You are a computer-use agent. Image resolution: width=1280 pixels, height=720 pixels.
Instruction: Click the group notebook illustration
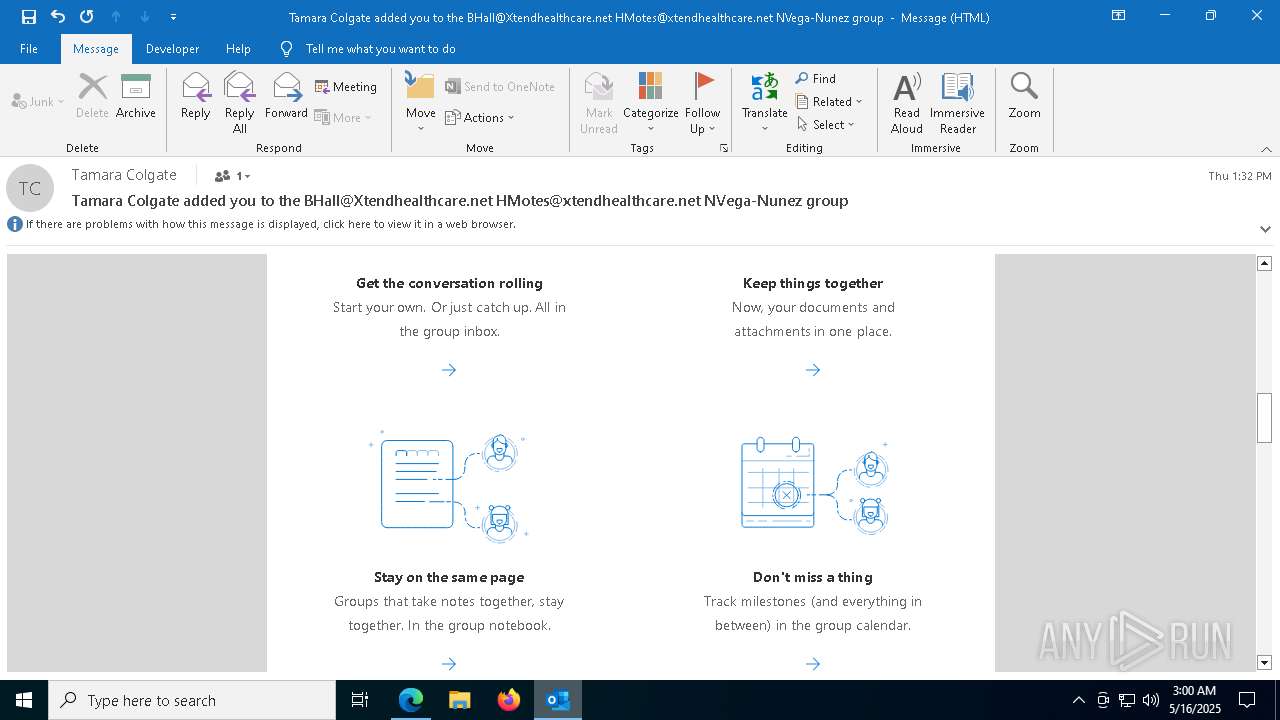pos(449,486)
